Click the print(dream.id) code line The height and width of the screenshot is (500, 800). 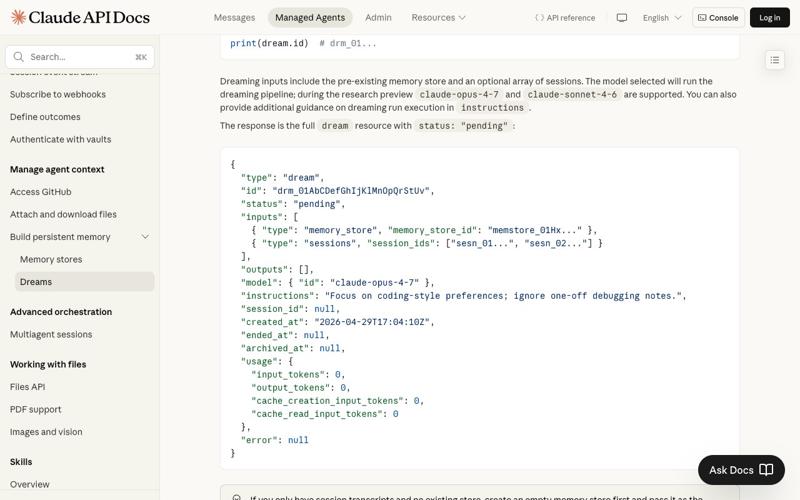[269, 43]
